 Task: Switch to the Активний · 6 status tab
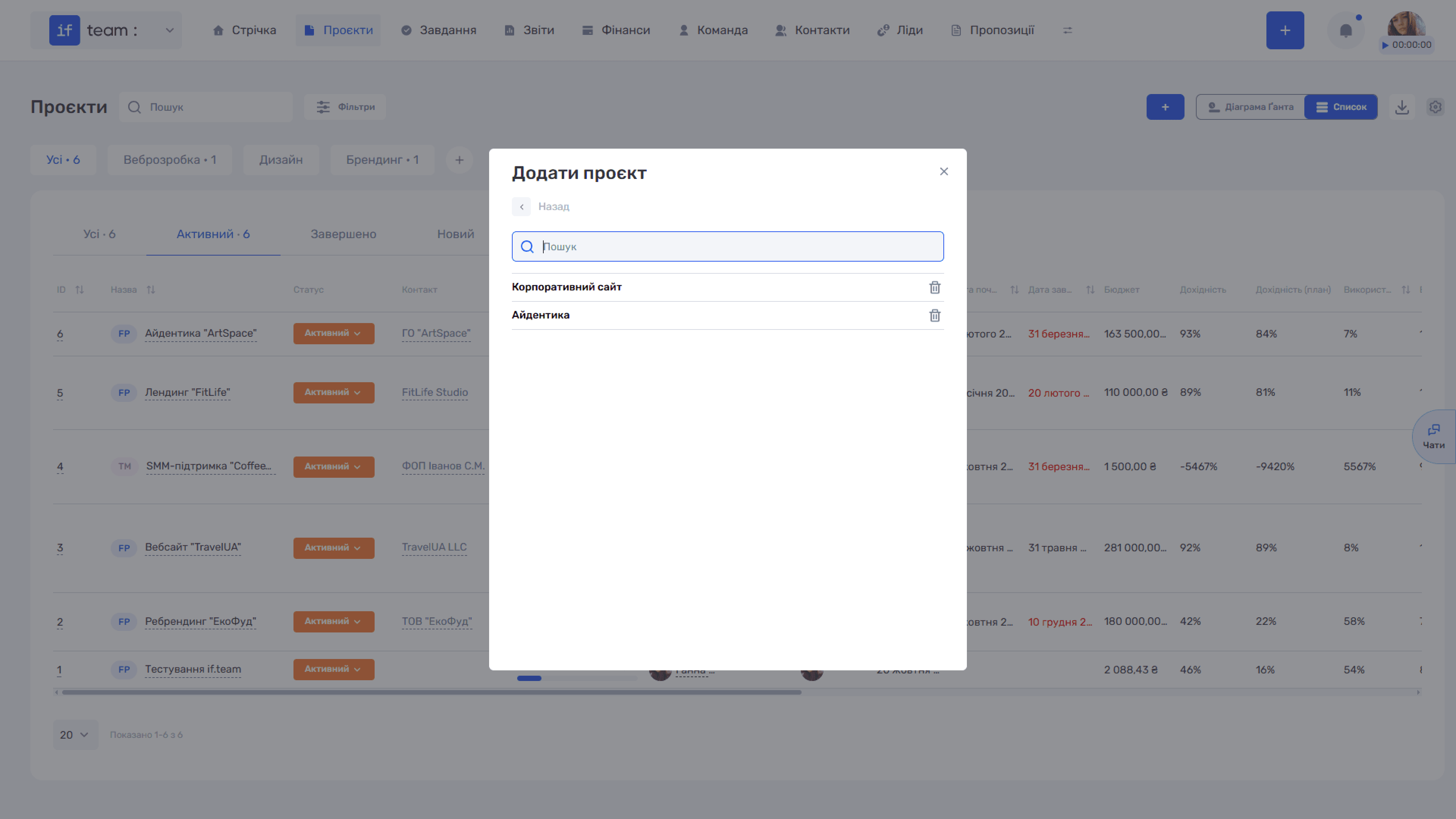[x=213, y=234]
